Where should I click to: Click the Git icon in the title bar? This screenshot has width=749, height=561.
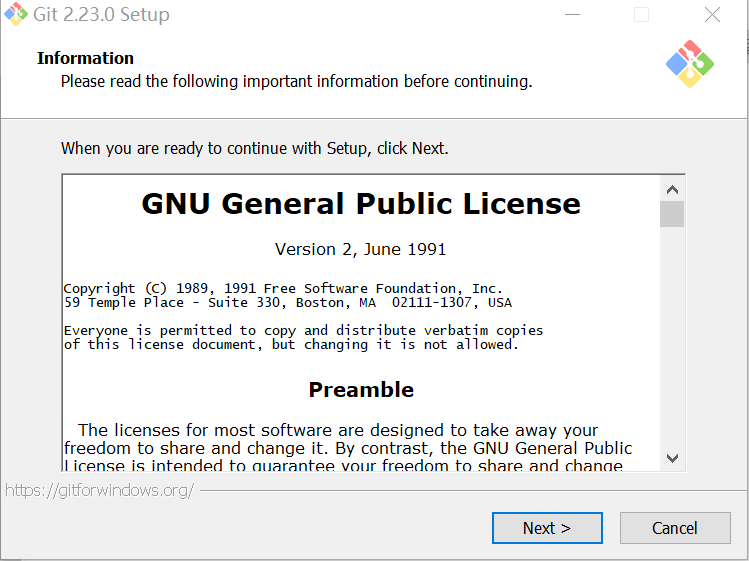(x=16, y=15)
